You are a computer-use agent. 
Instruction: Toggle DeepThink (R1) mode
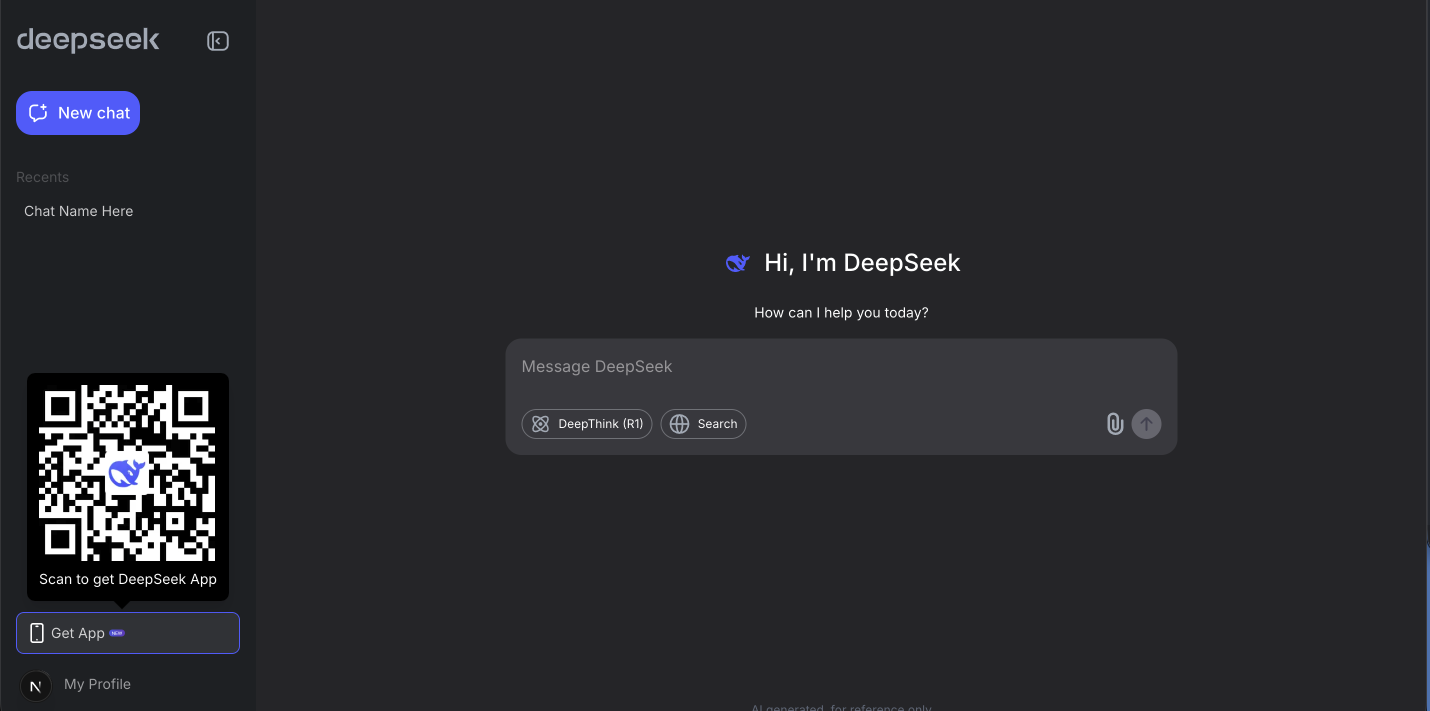(x=587, y=424)
